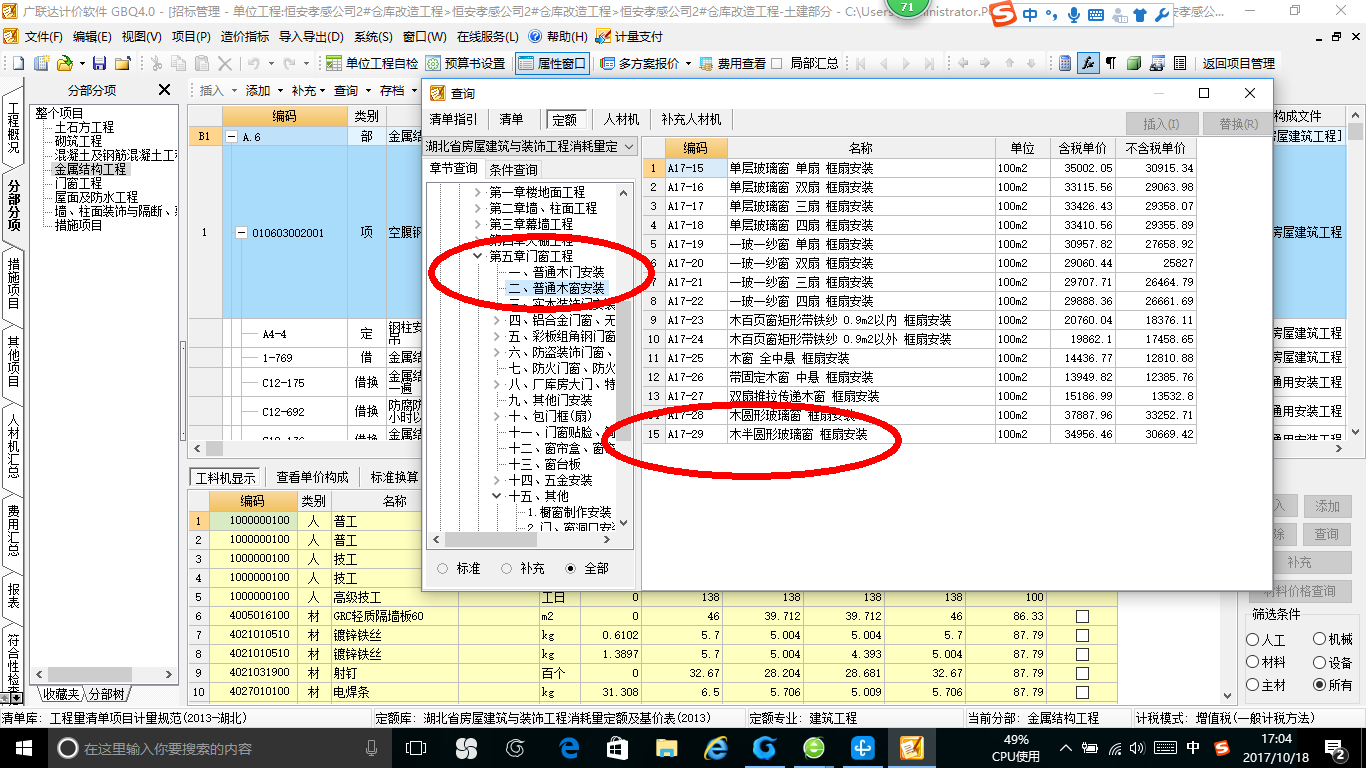Select the 二、普通木窗安装 tree item

[x=557, y=288]
